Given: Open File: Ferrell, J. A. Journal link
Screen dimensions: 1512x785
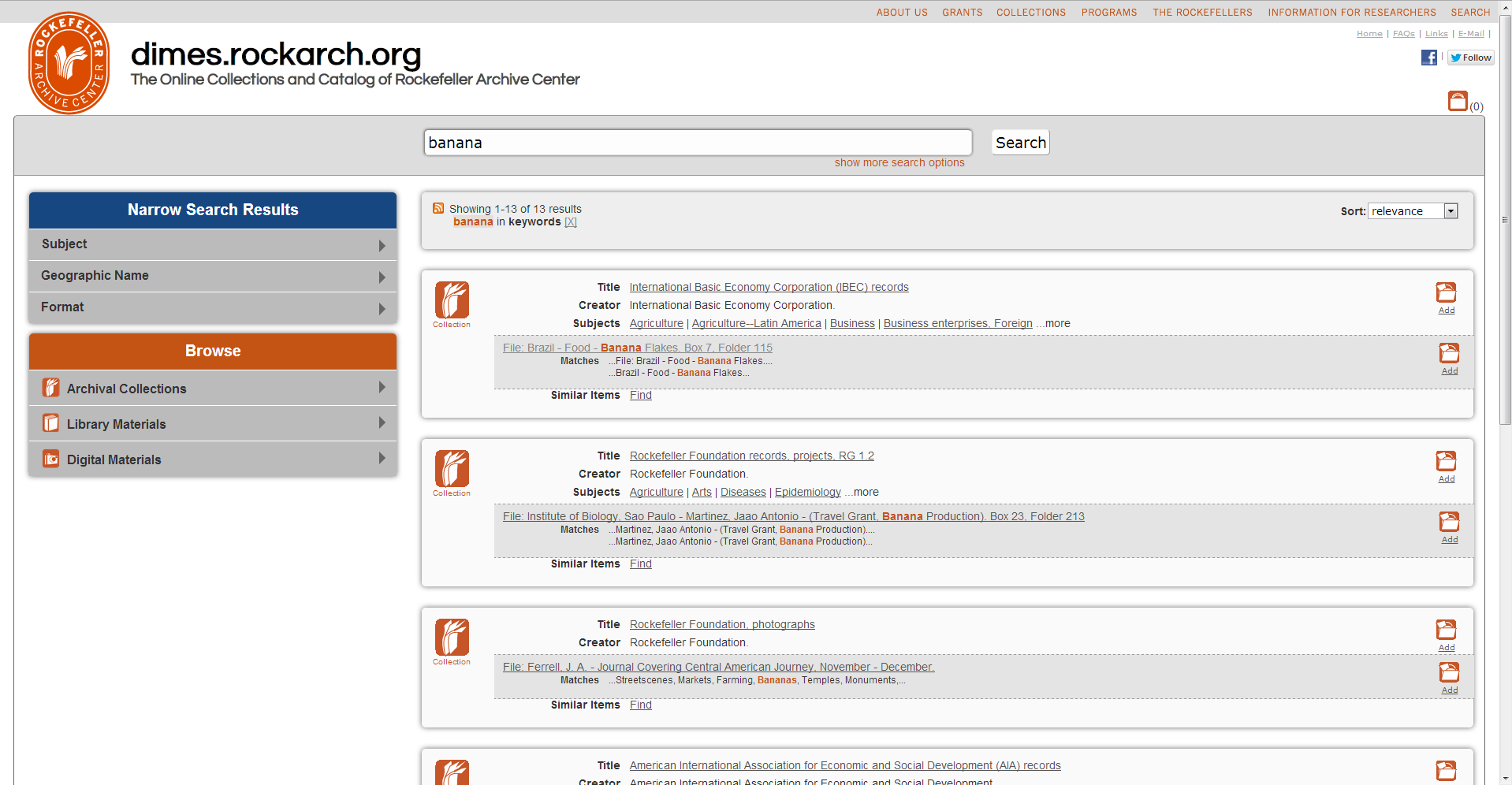Looking at the screenshot, I should (719, 667).
